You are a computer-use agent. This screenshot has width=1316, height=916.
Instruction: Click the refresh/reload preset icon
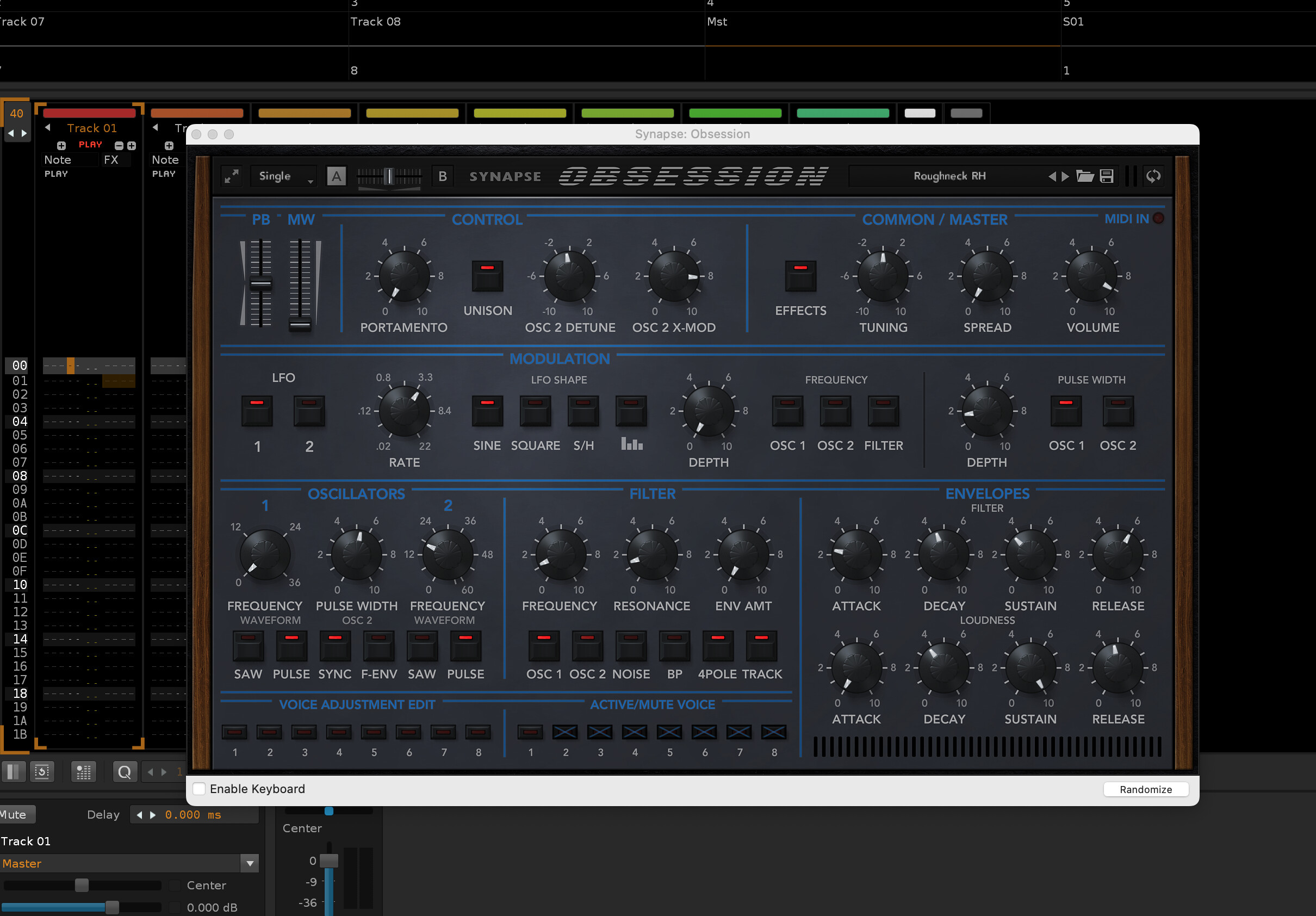click(x=1153, y=176)
